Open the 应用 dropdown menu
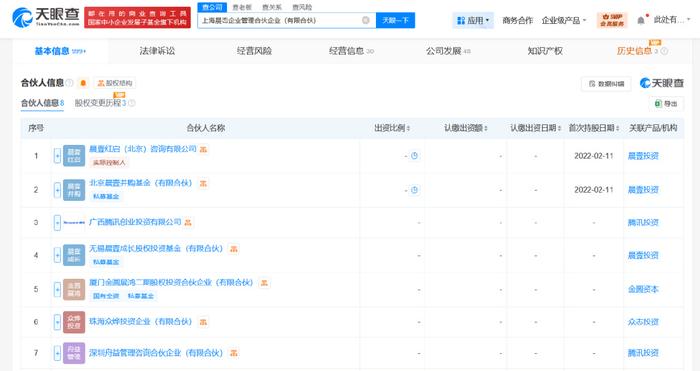The height and width of the screenshot is (371, 700). point(473,21)
